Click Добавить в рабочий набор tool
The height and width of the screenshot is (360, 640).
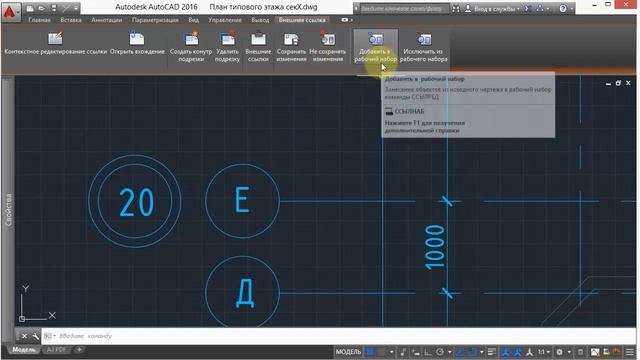coord(376,47)
